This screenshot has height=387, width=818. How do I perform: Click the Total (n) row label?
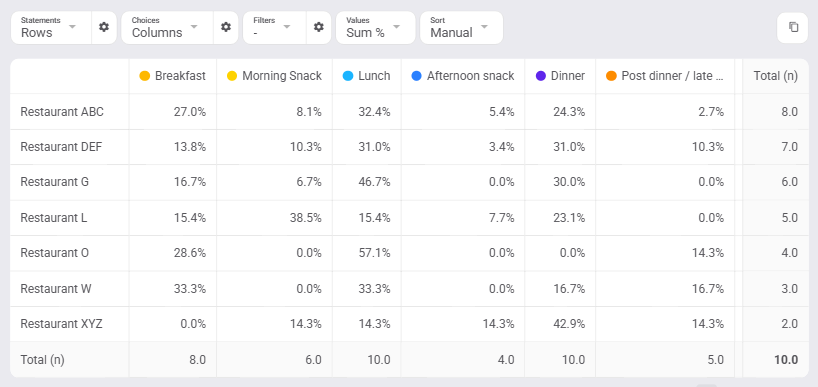[x=42, y=359]
